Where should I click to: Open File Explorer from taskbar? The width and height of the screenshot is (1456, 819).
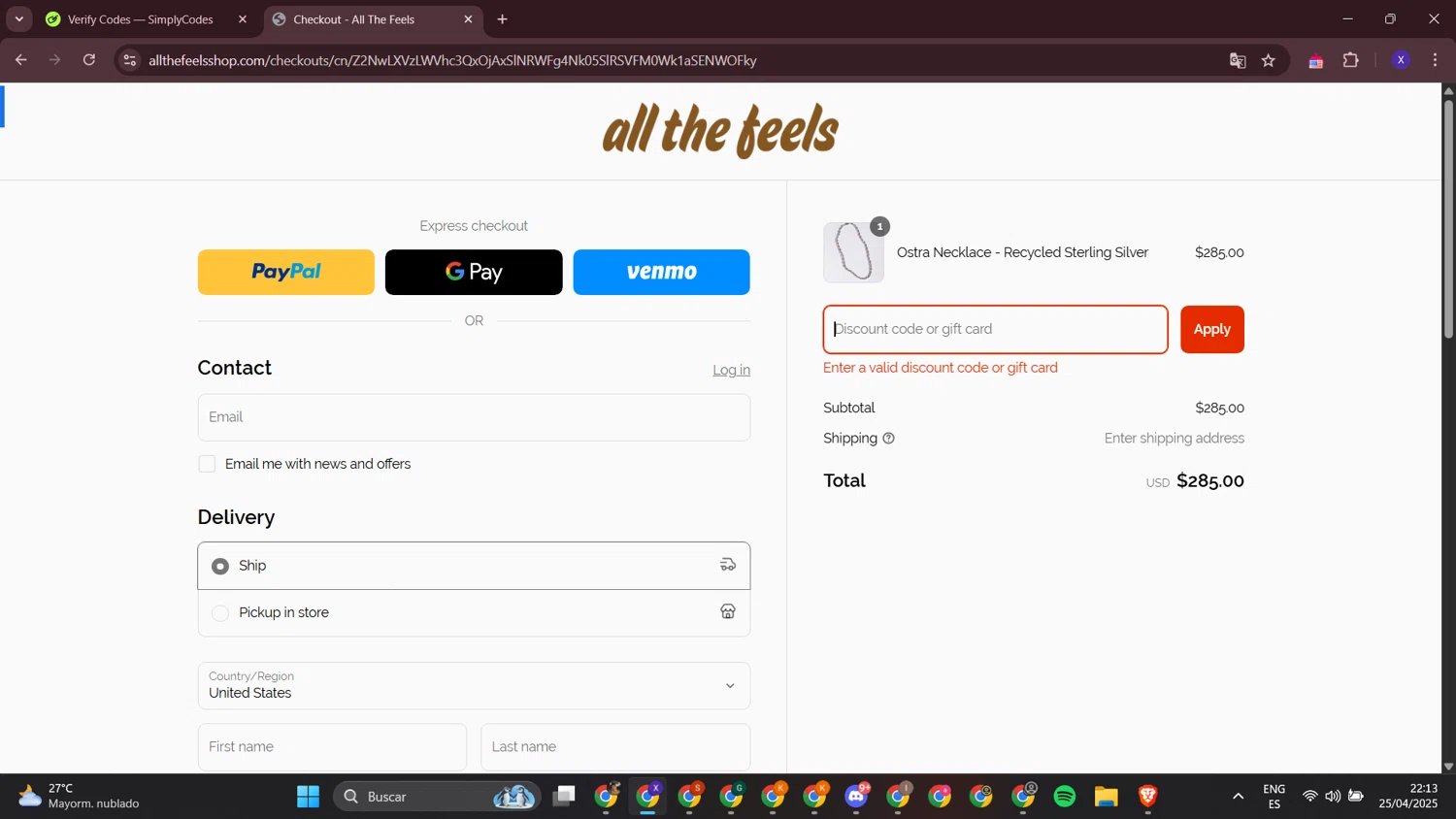1107,797
